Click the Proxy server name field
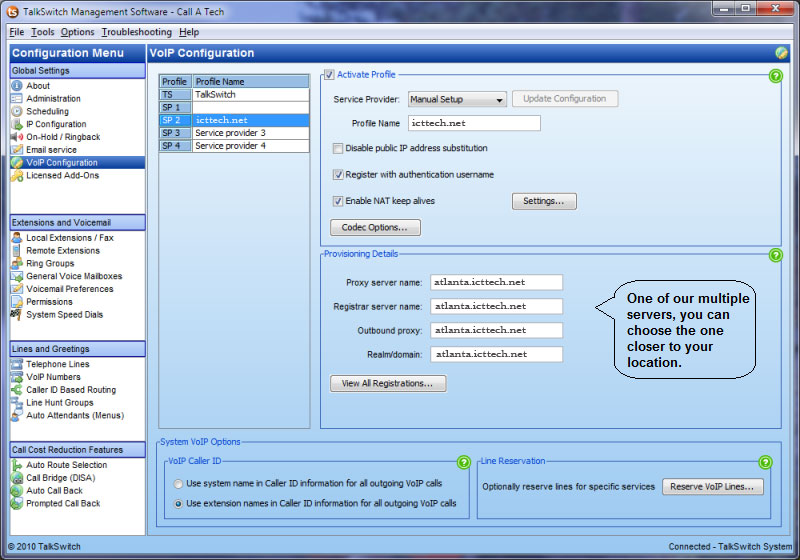Screen dimensions: 800x560 tap(496, 282)
